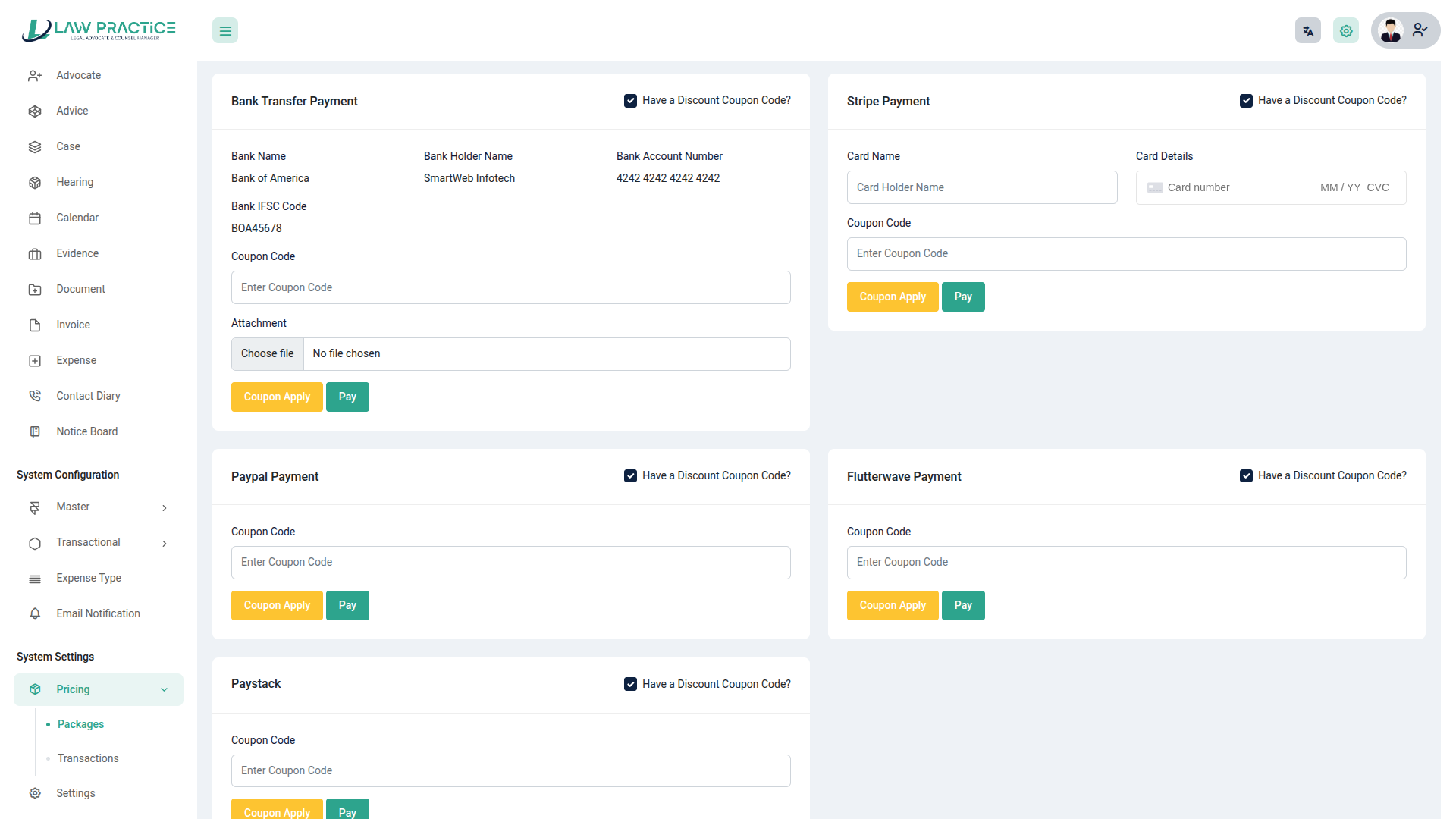
Task: Click the green settings gear icon in header
Action: 1346,31
